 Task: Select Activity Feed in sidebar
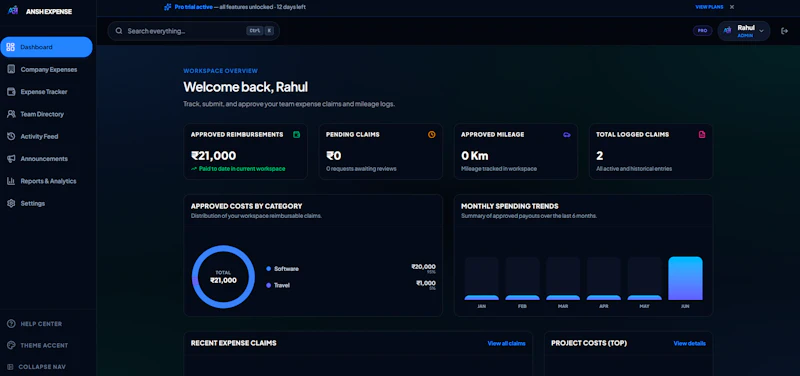pyautogui.click(x=46, y=136)
